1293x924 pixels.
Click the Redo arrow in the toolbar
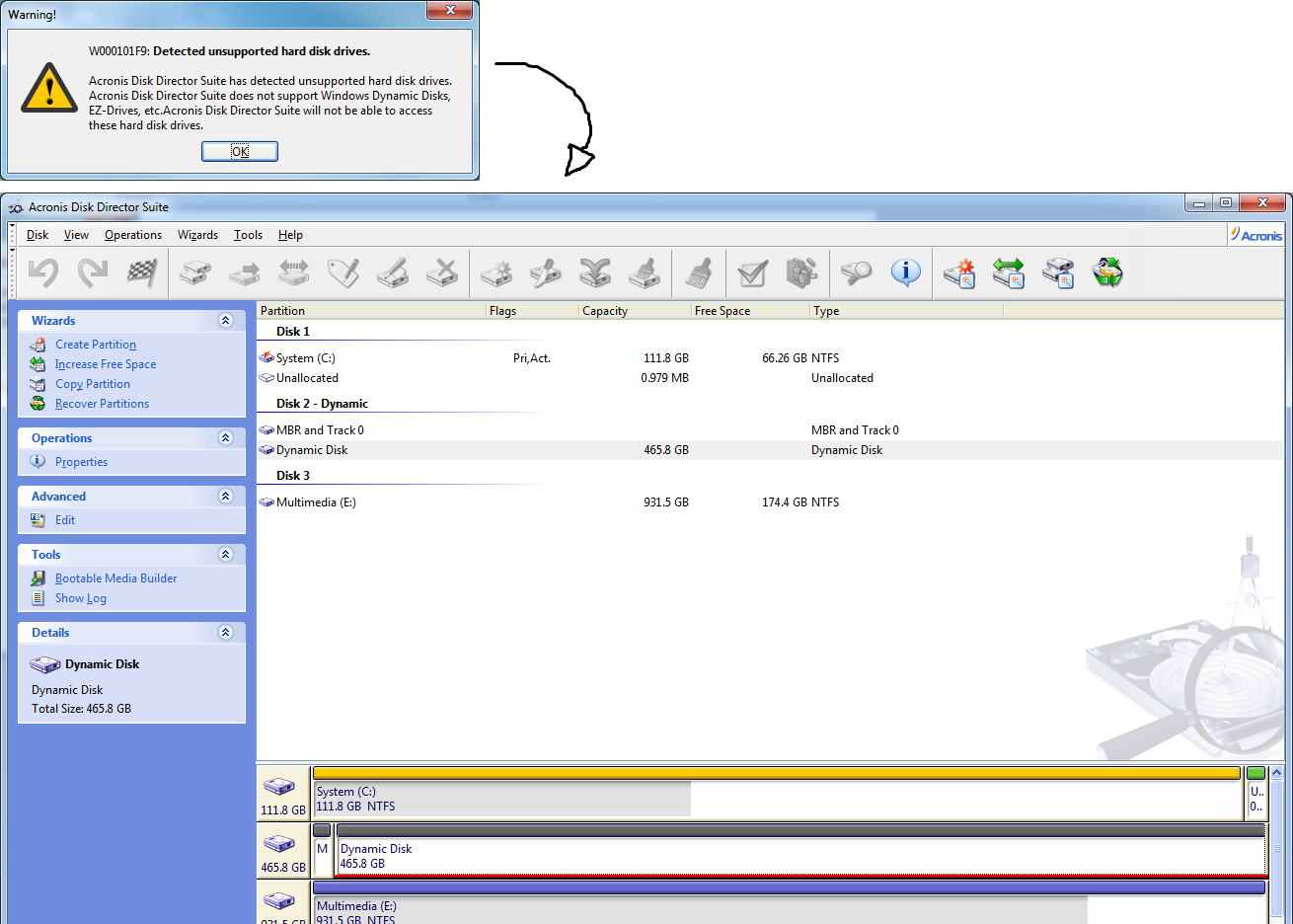click(93, 272)
